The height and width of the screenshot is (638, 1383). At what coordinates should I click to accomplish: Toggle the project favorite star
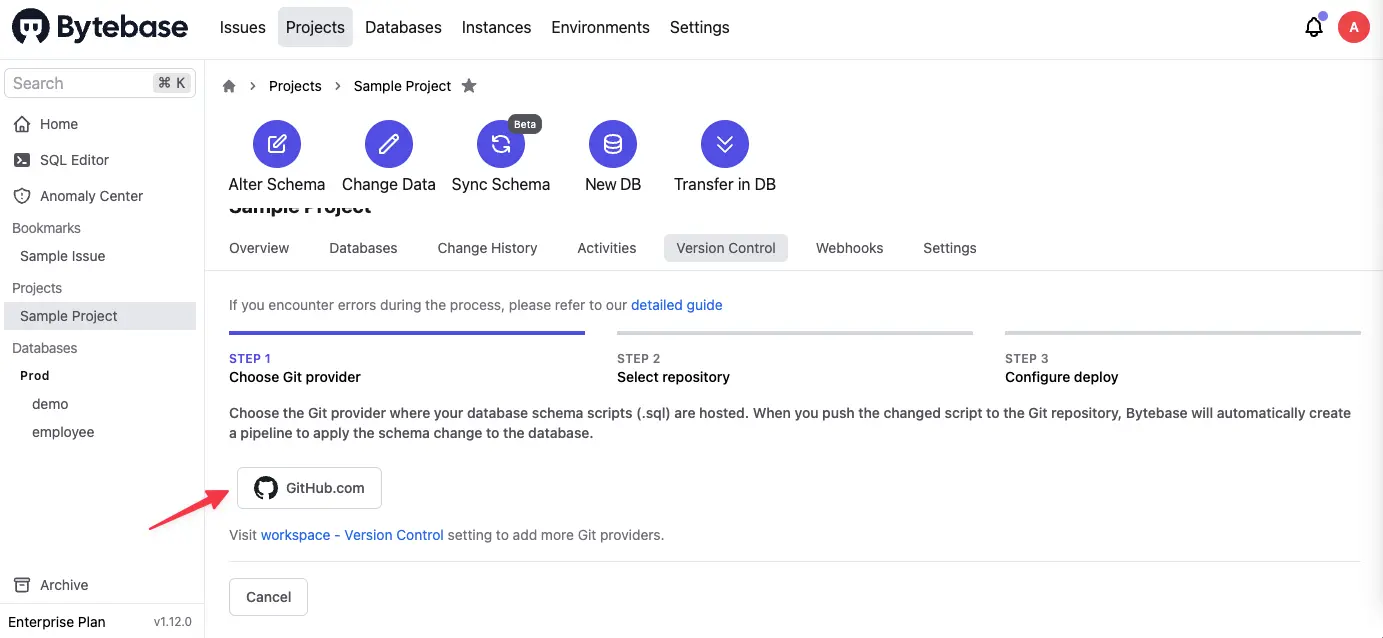click(469, 86)
